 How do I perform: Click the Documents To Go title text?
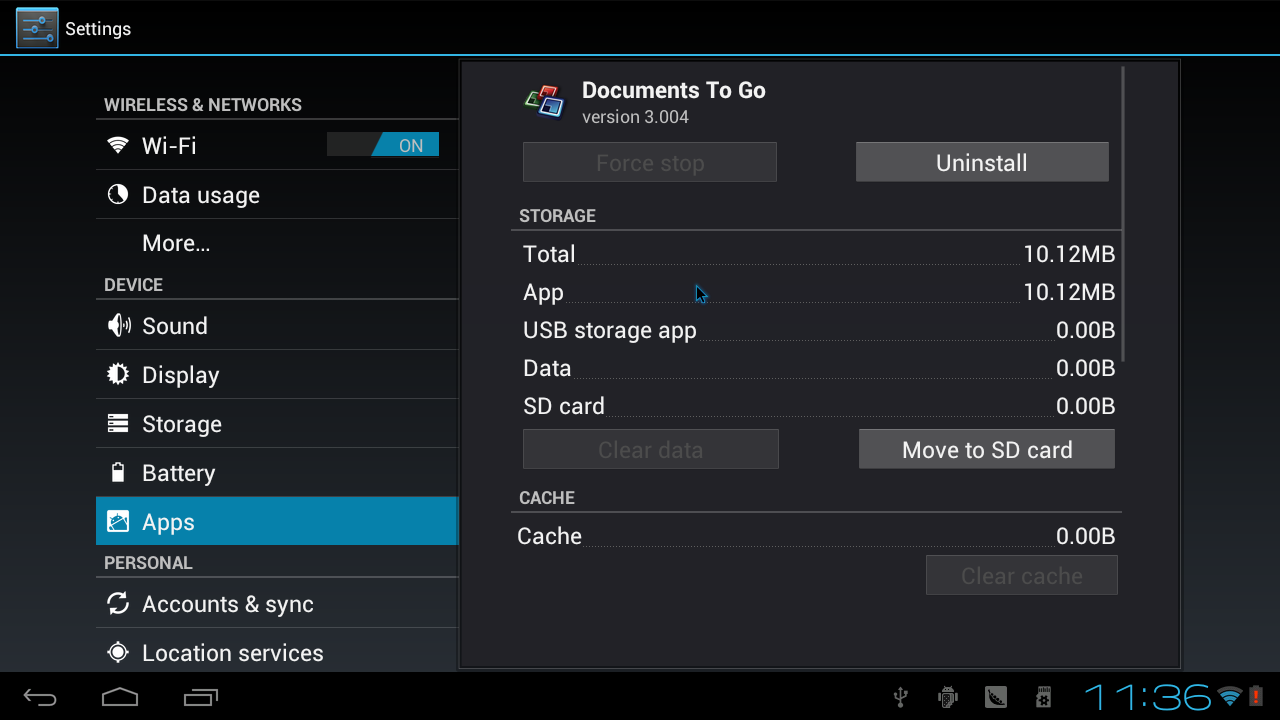pos(674,90)
